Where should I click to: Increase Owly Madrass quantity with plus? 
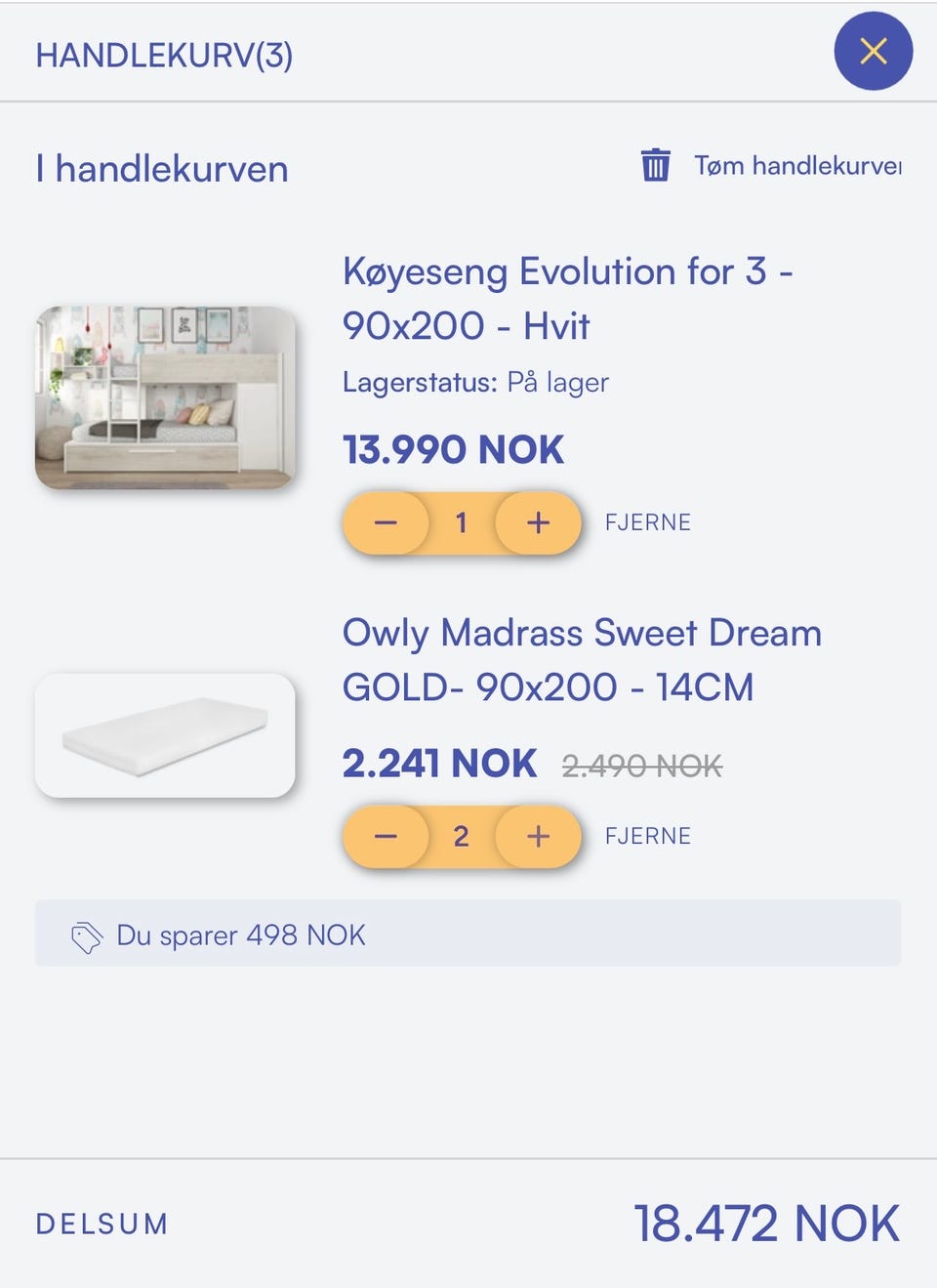538,837
